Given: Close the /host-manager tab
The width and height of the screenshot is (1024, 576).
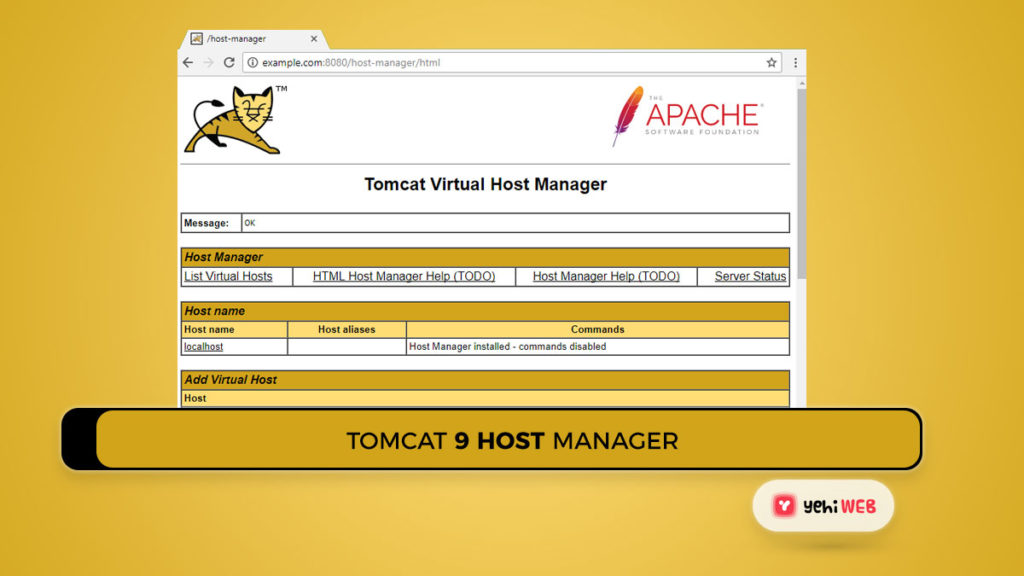Looking at the screenshot, I should 313,39.
